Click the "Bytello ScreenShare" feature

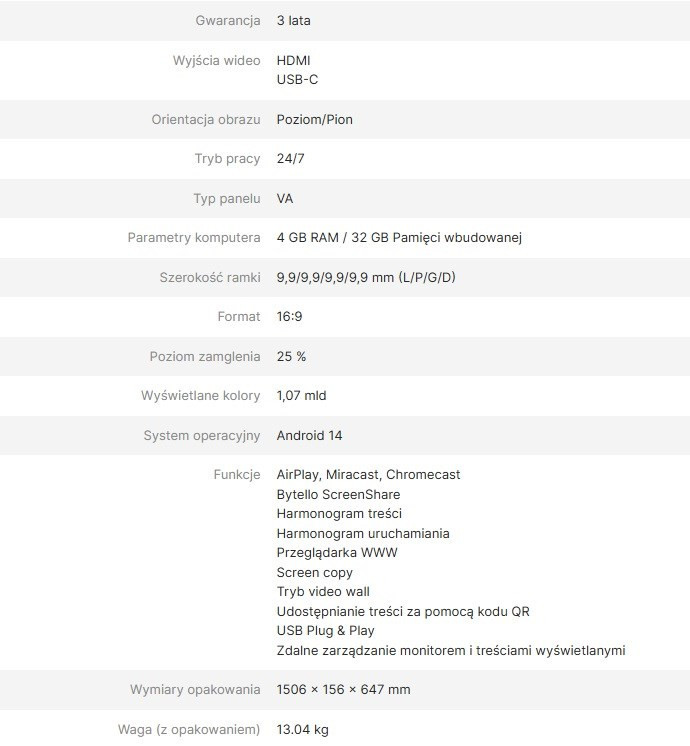click(x=338, y=494)
